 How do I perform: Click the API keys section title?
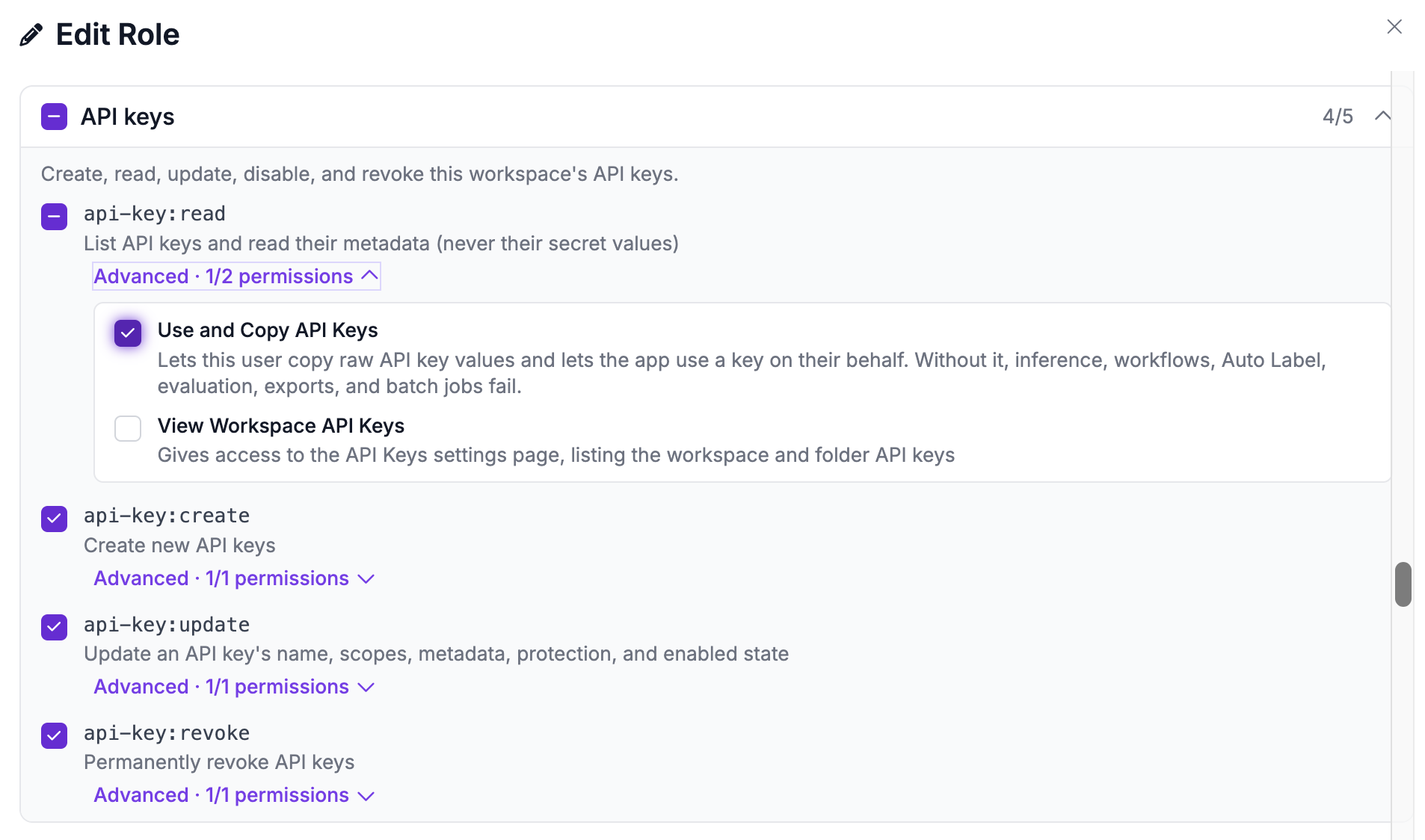[127, 117]
